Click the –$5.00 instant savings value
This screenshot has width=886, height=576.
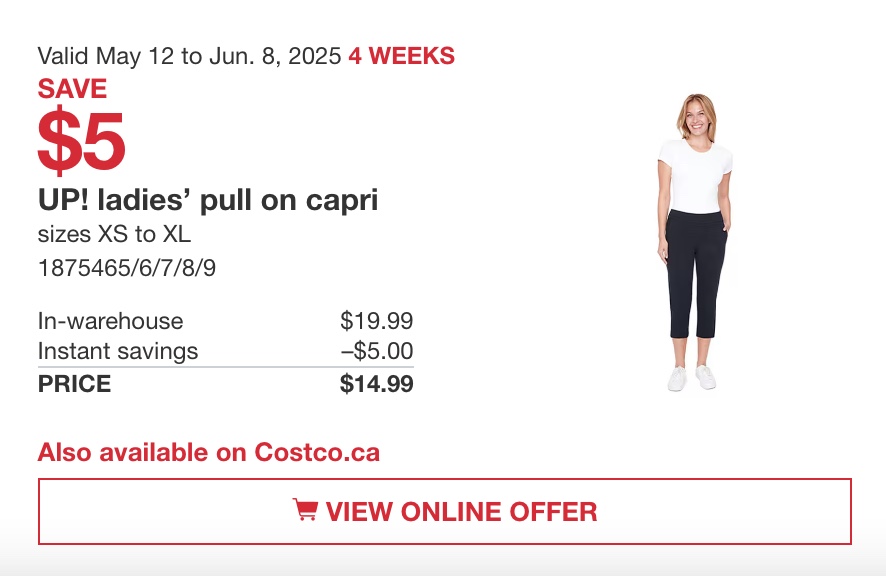coord(377,351)
